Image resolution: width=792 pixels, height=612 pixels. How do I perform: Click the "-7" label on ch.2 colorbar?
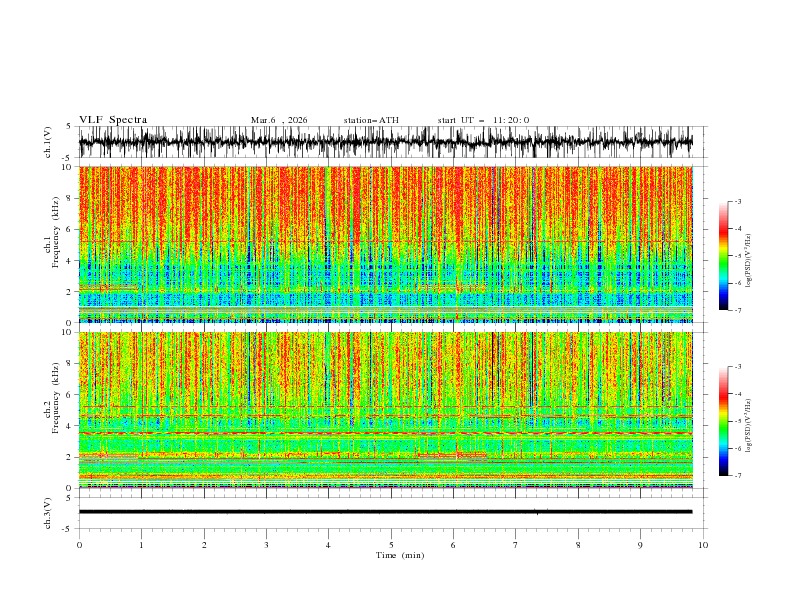coord(738,476)
